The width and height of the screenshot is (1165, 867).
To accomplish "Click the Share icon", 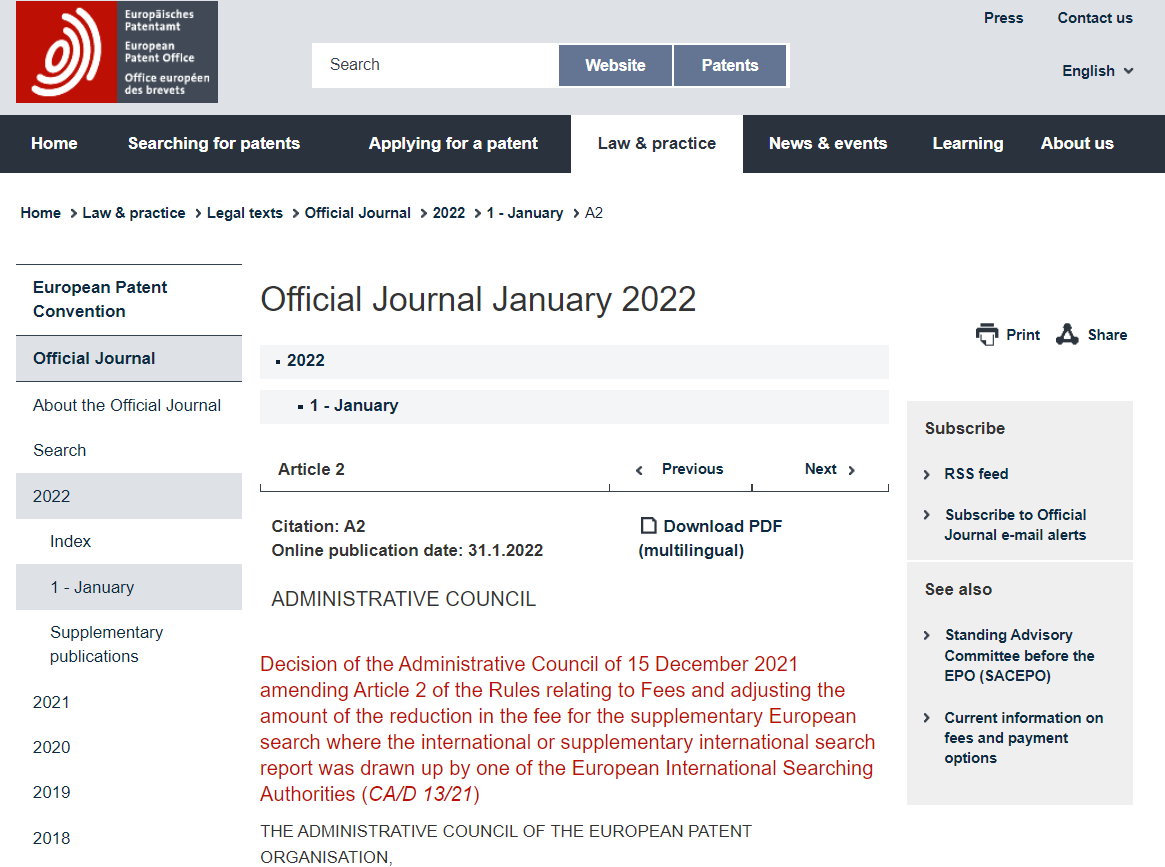I will tap(1067, 335).
